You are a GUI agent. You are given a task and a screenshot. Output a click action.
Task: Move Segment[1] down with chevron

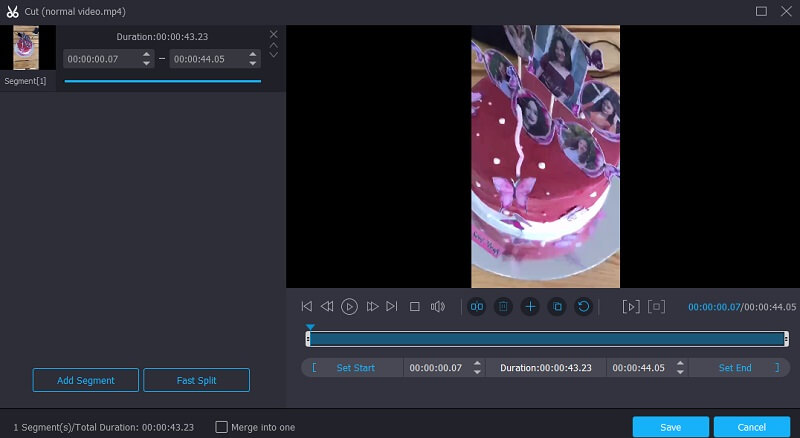pyautogui.click(x=273, y=54)
